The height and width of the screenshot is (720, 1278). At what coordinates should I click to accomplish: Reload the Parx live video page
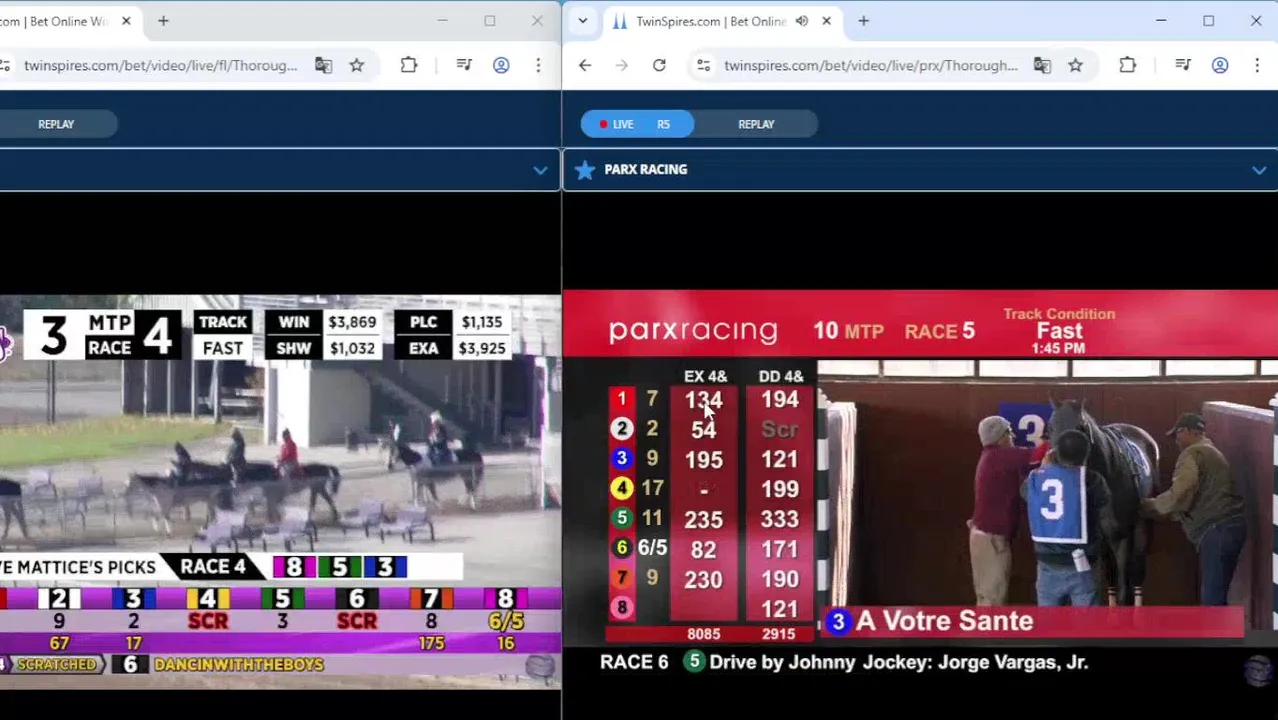pyautogui.click(x=659, y=65)
